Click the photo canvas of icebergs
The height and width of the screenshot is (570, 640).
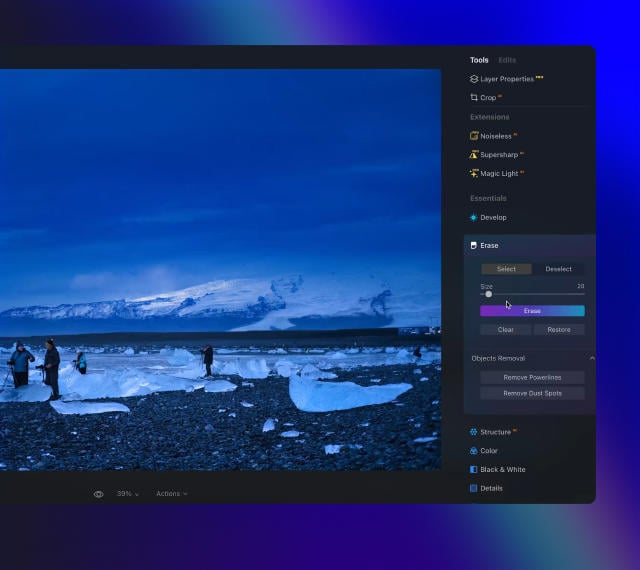220,269
